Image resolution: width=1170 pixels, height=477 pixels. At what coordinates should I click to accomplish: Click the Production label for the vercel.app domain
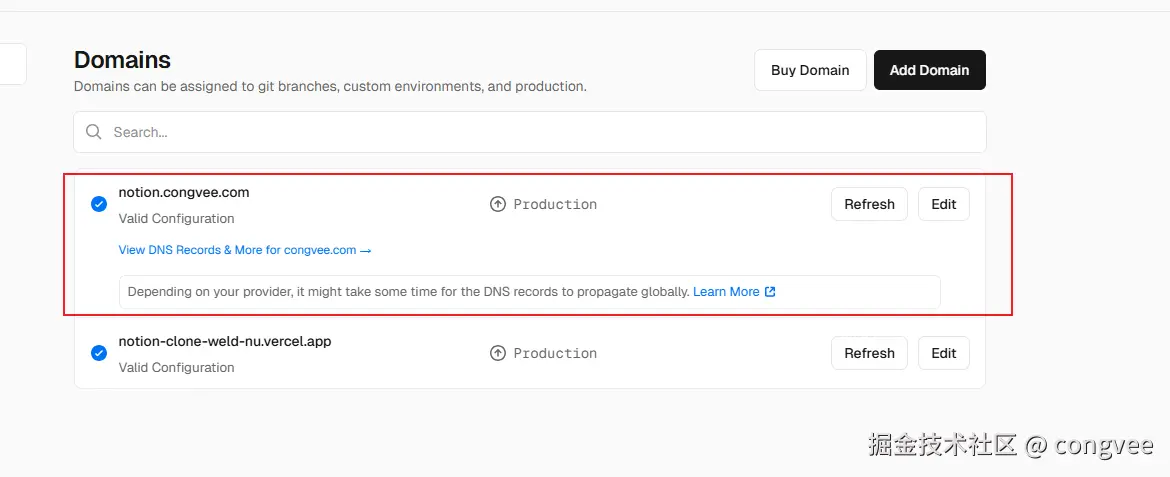[555, 353]
